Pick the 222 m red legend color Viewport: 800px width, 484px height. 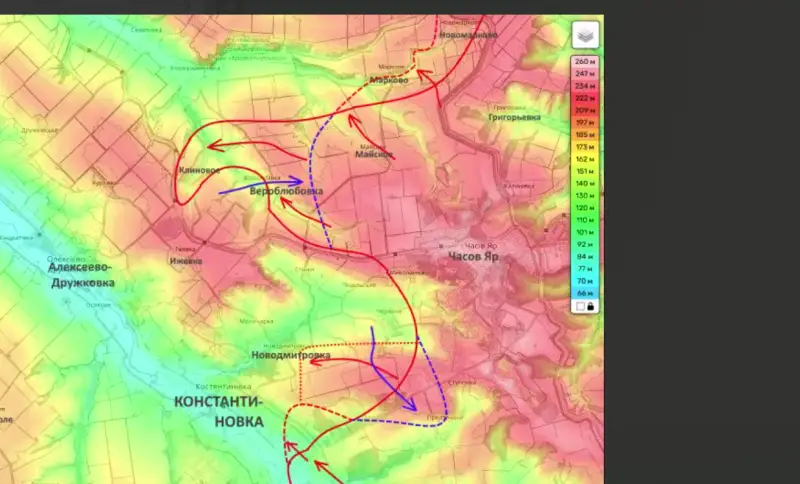[x=585, y=99]
